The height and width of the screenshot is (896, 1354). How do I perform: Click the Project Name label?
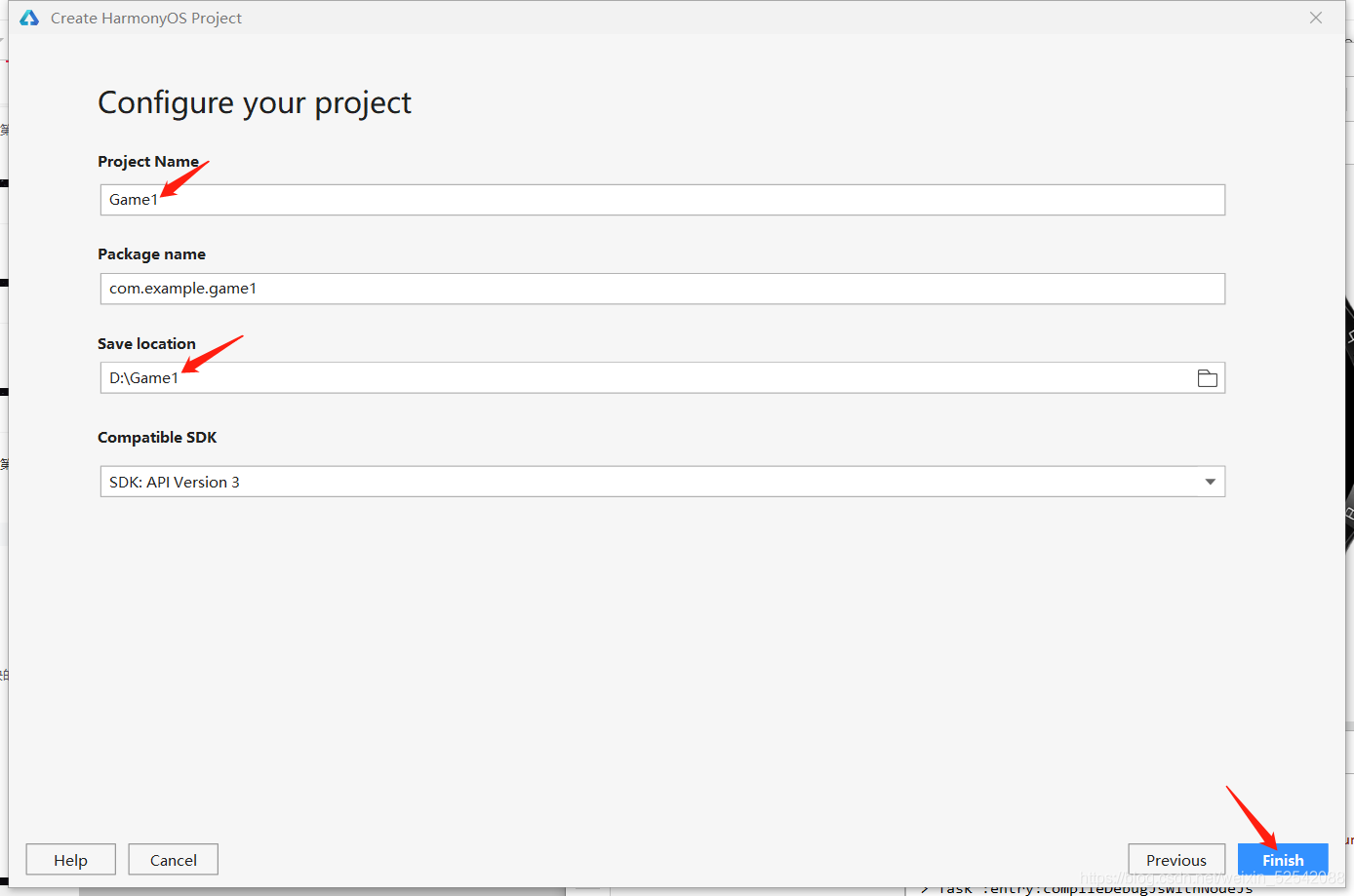(x=148, y=162)
